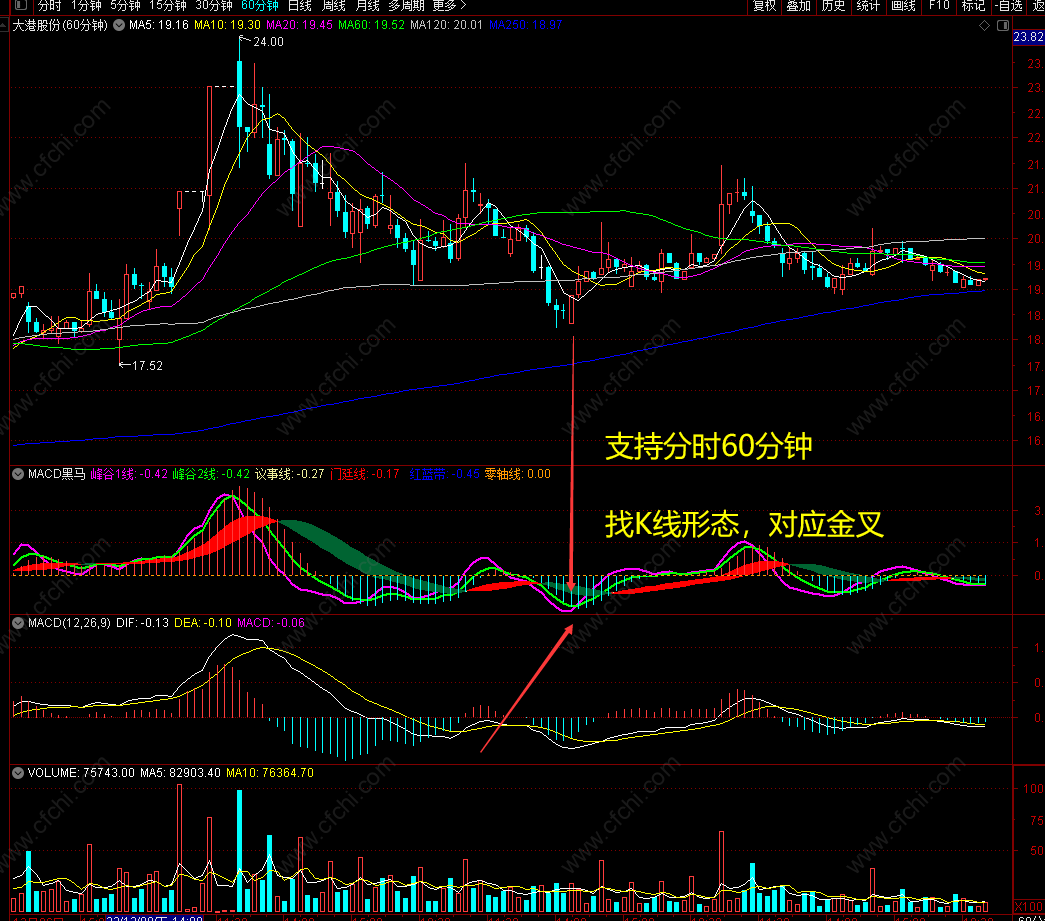1045x921 pixels.
Task: Click the 标记 mark button
Action: click(973, 6)
